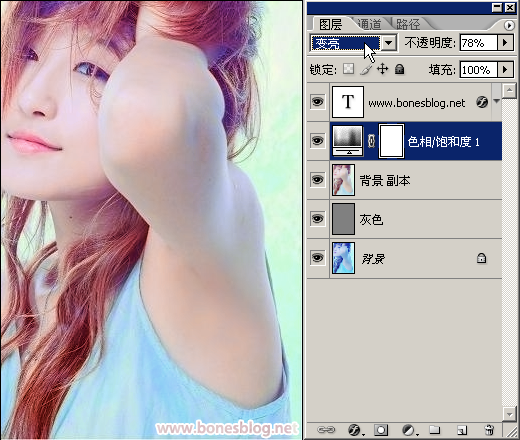Hide the 灰色 layer eye icon

coord(317,219)
